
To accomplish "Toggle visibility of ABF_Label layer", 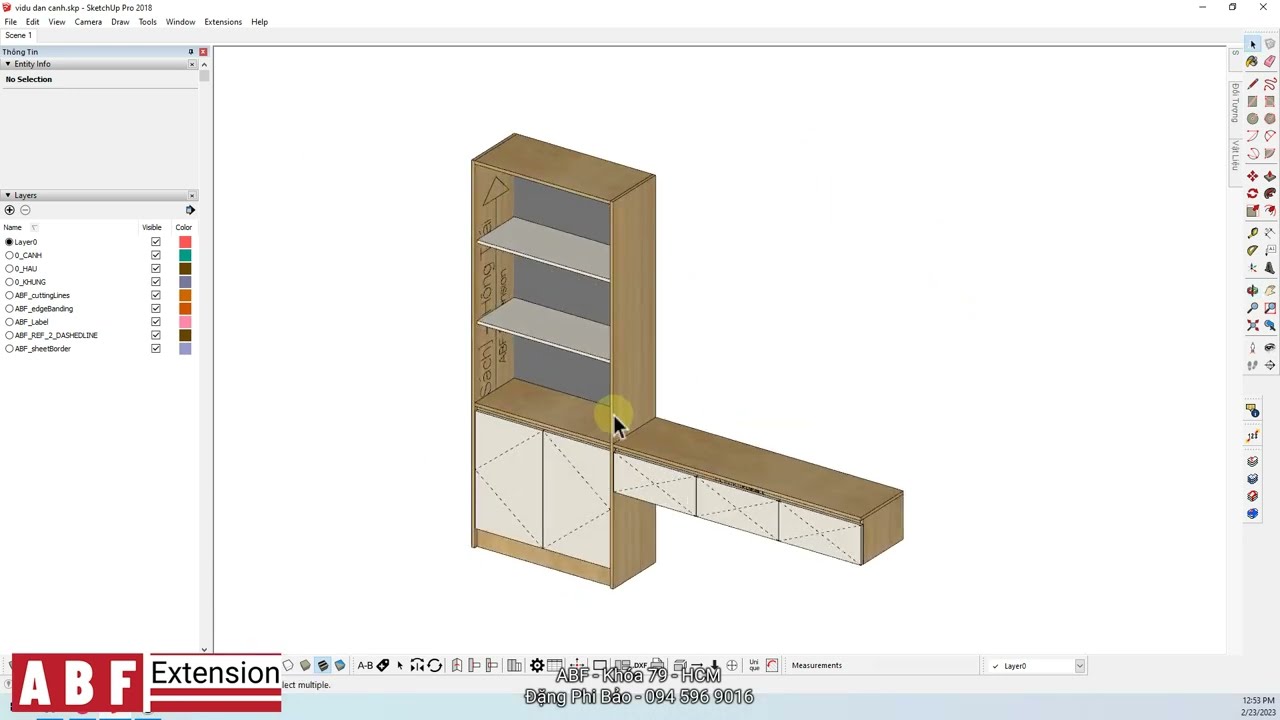I will click(x=155, y=322).
